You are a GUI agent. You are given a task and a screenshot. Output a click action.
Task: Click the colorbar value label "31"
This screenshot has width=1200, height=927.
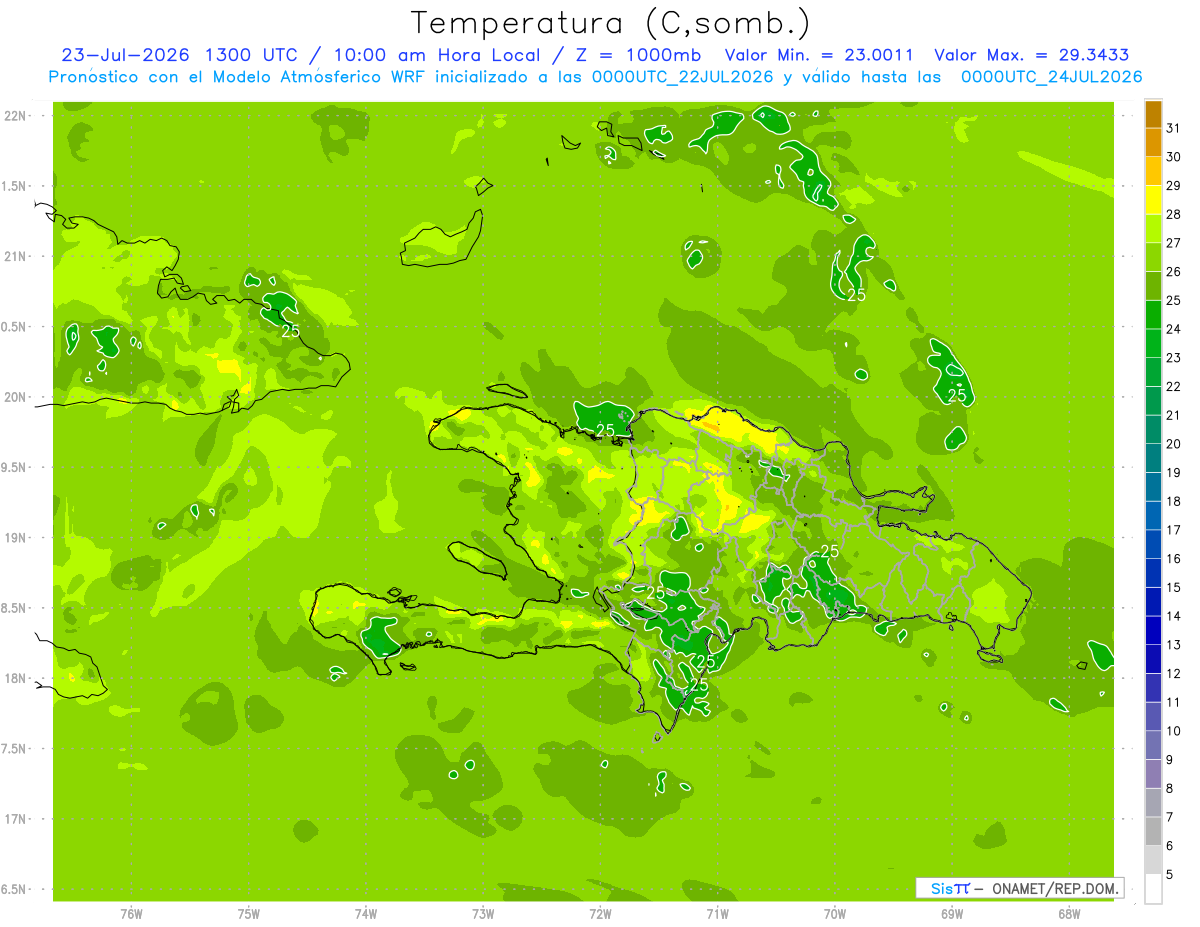(1174, 128)
